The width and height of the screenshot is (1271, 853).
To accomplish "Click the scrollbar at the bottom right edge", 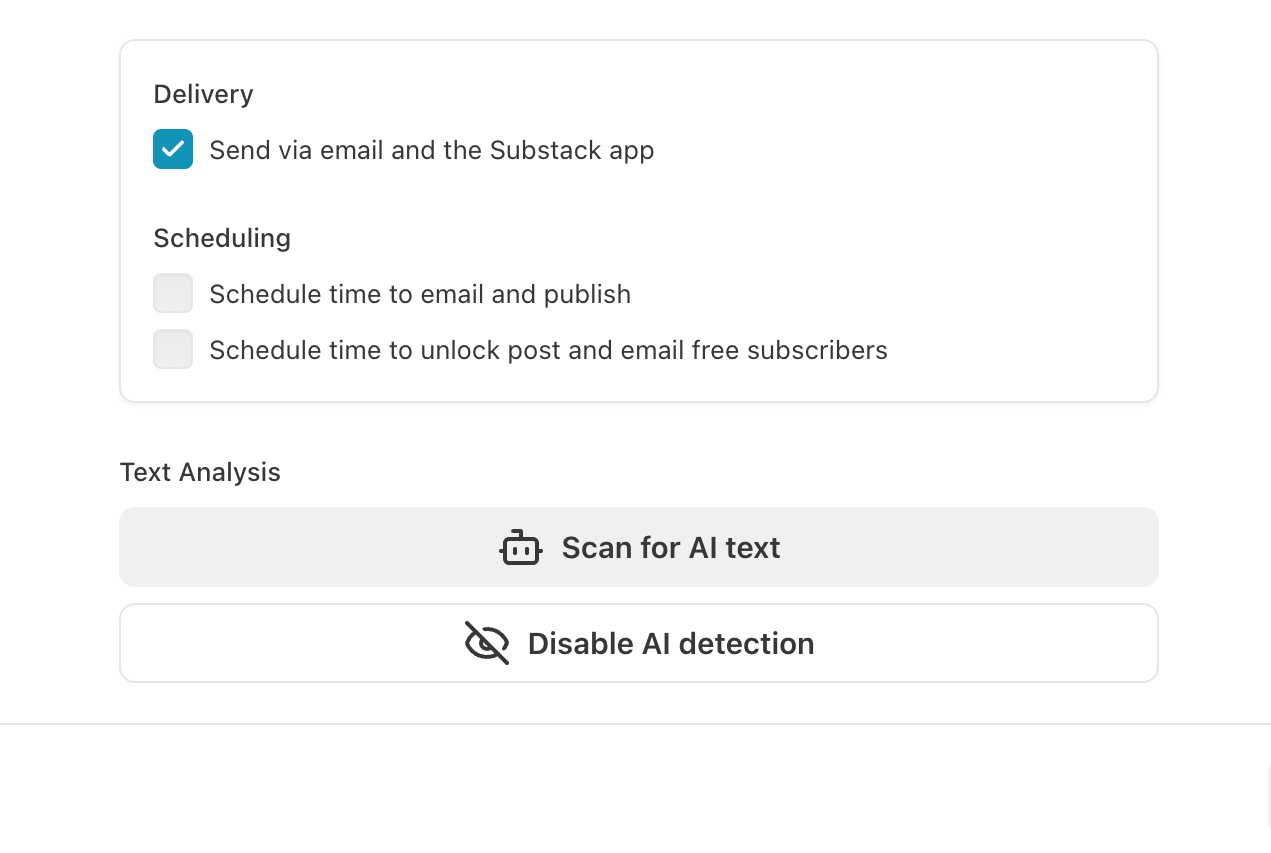I will pyautogui.click(x=1268, y=797).
